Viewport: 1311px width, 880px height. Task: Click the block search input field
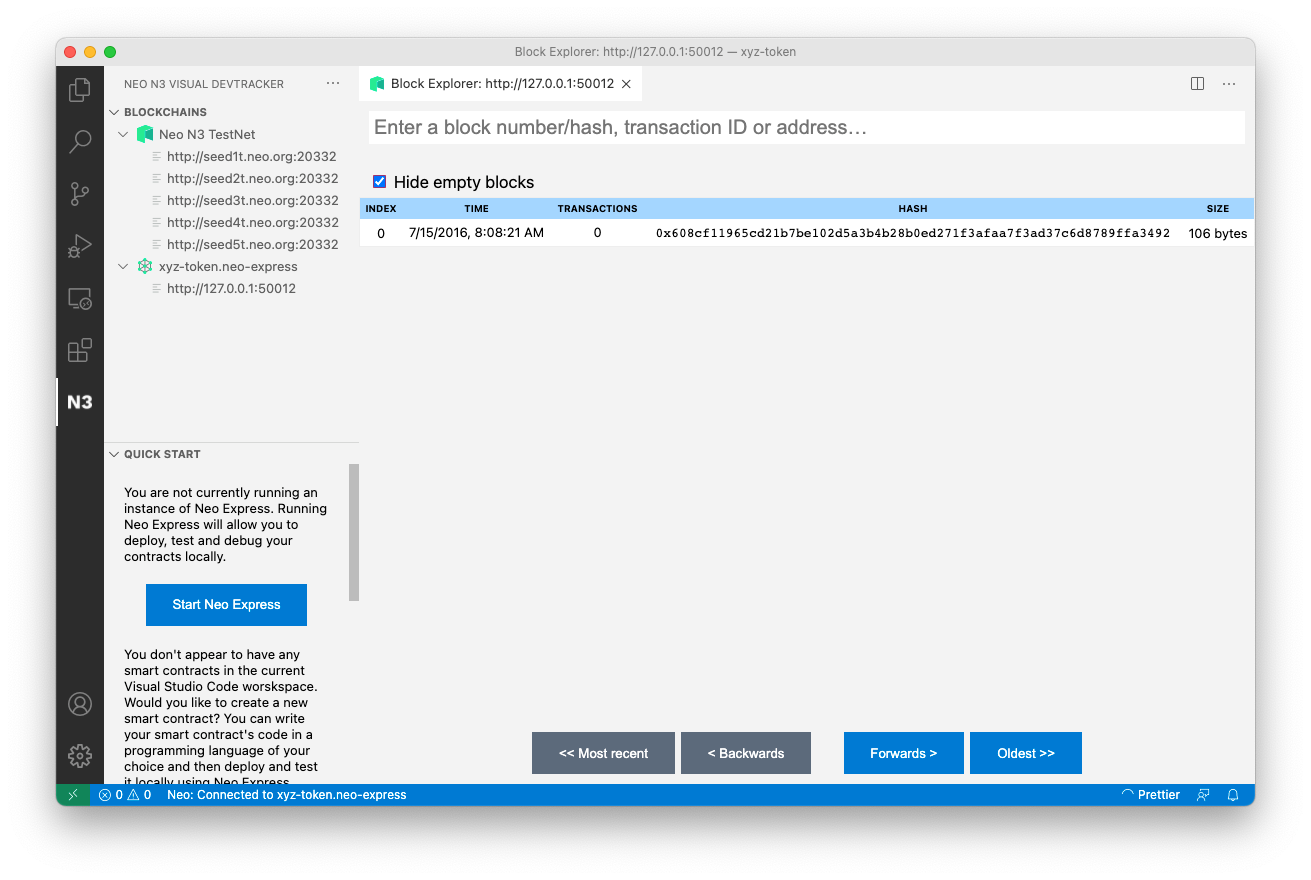point(807,127)
